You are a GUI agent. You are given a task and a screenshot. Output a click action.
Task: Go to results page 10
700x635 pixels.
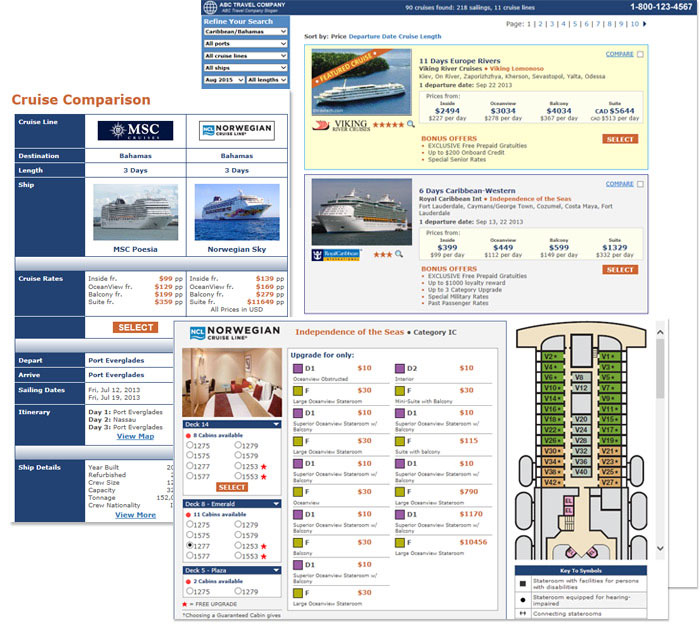(x=634, y=24)
